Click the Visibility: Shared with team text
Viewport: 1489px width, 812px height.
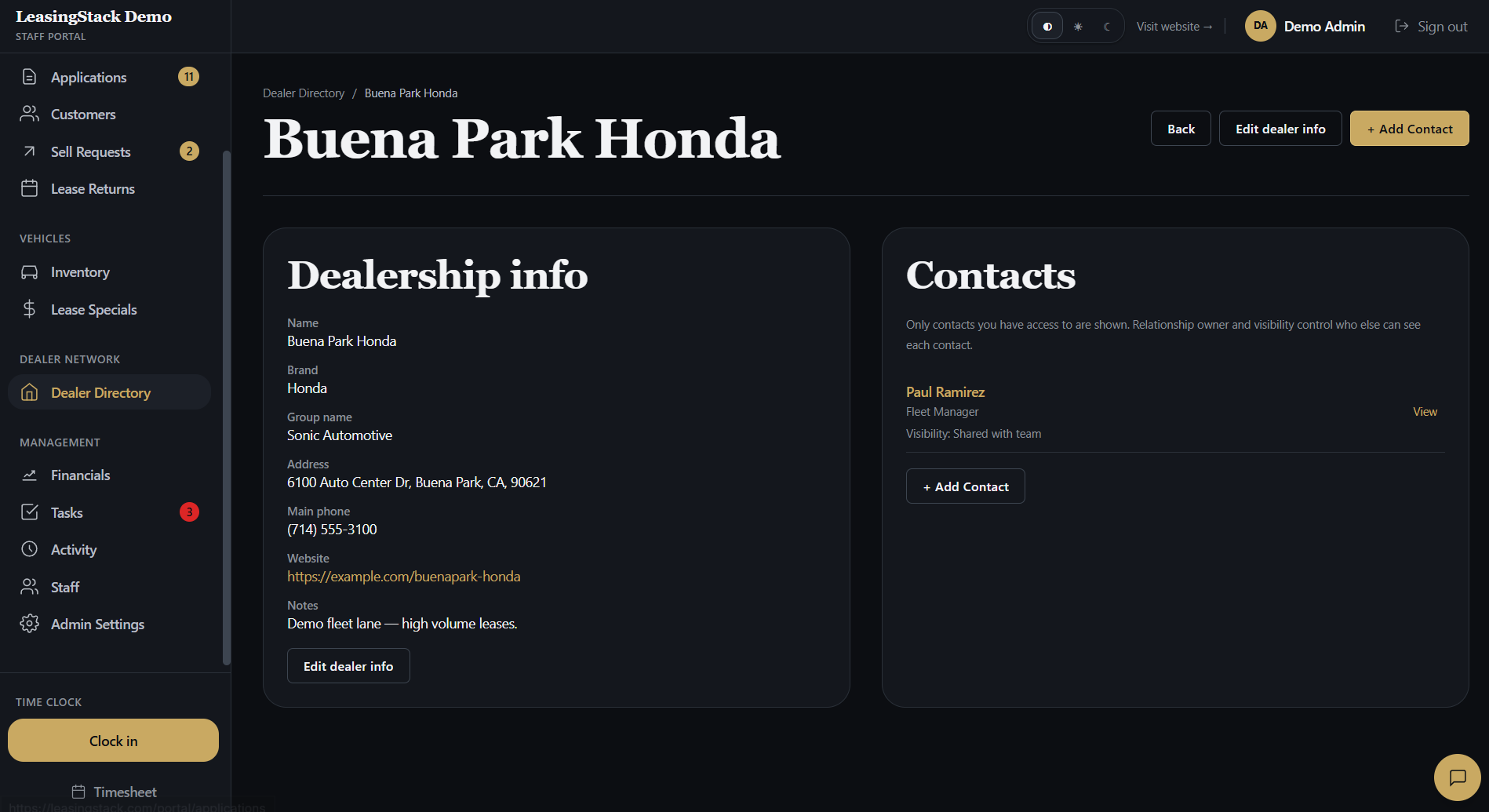tap(974, 434)
